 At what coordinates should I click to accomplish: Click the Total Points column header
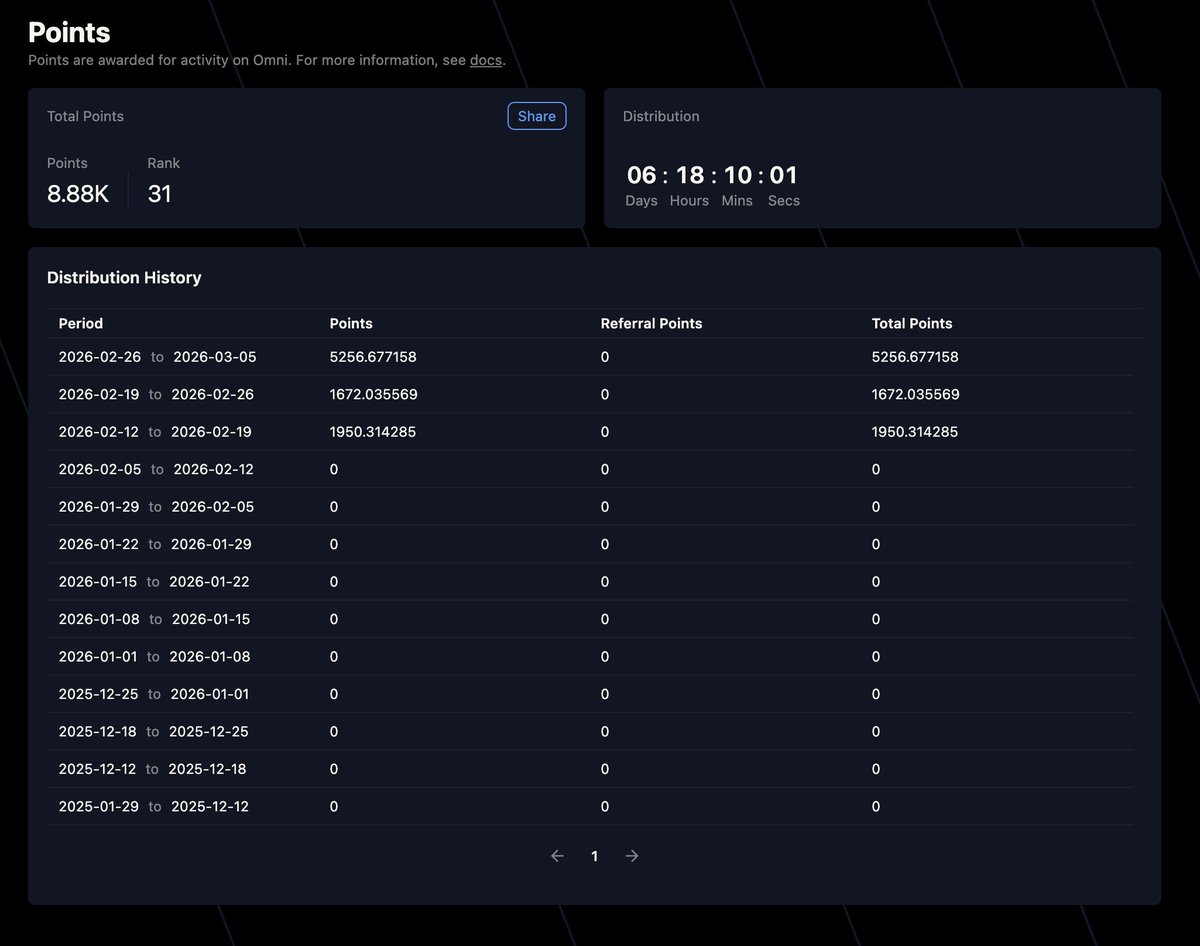tap(912, 323)
